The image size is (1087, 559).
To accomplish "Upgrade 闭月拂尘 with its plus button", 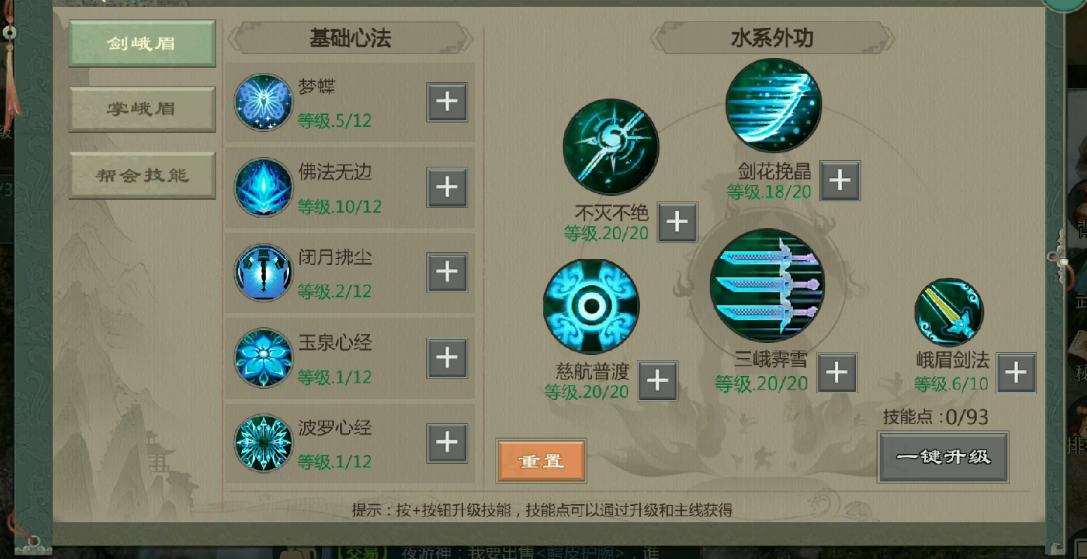I will point(446,273).
